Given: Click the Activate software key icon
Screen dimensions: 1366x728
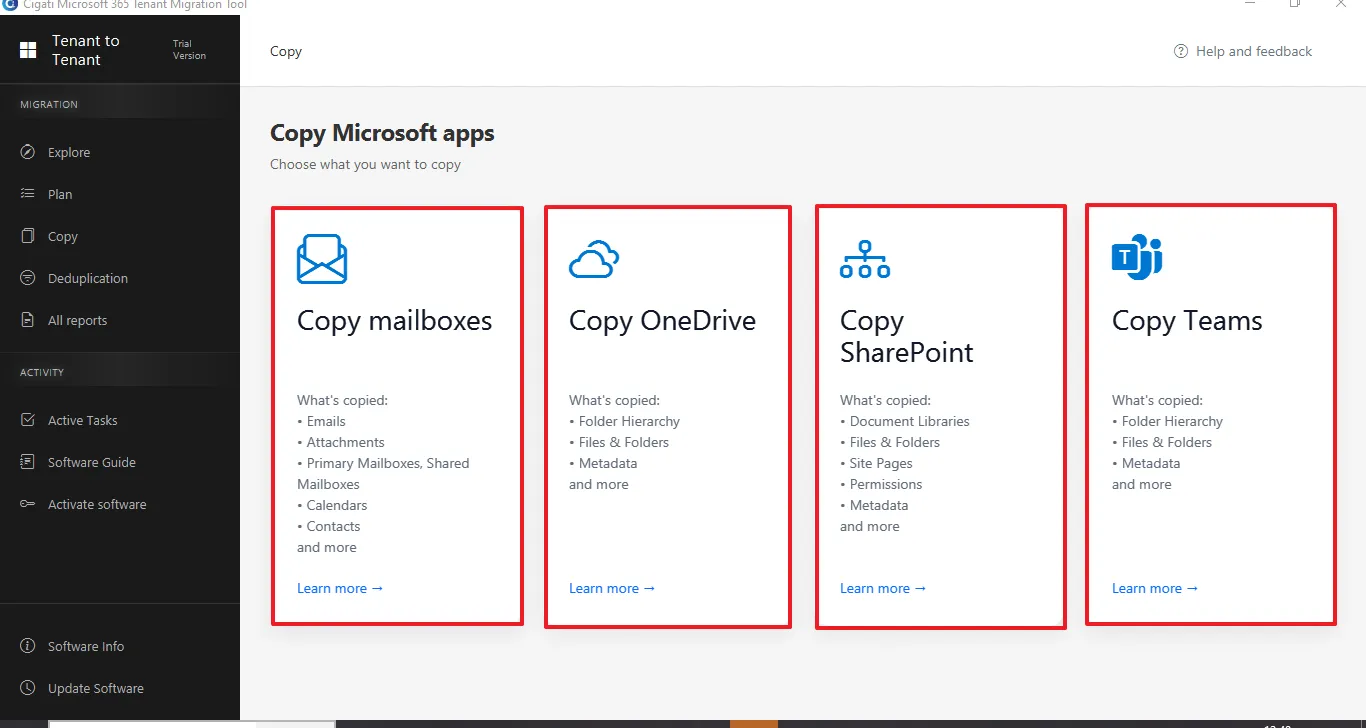Looking at the screenshot, I should pyautogui.click(x=28, y=504).
